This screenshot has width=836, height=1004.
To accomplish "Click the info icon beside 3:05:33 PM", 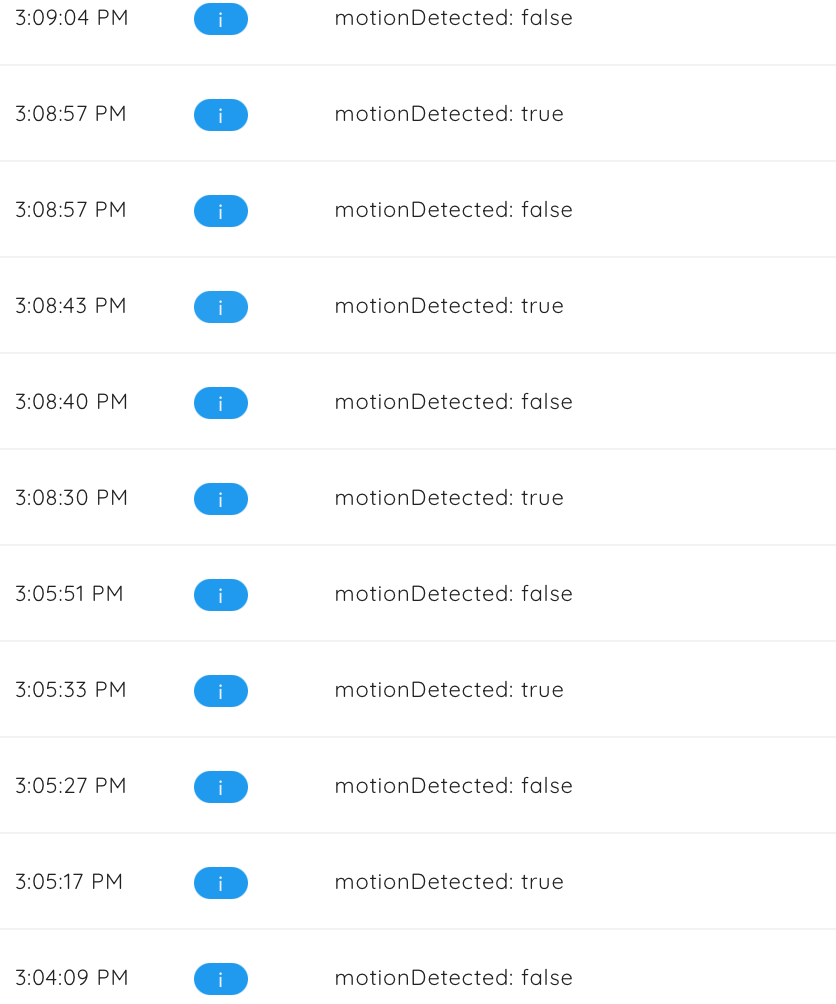I will point(220,691).
